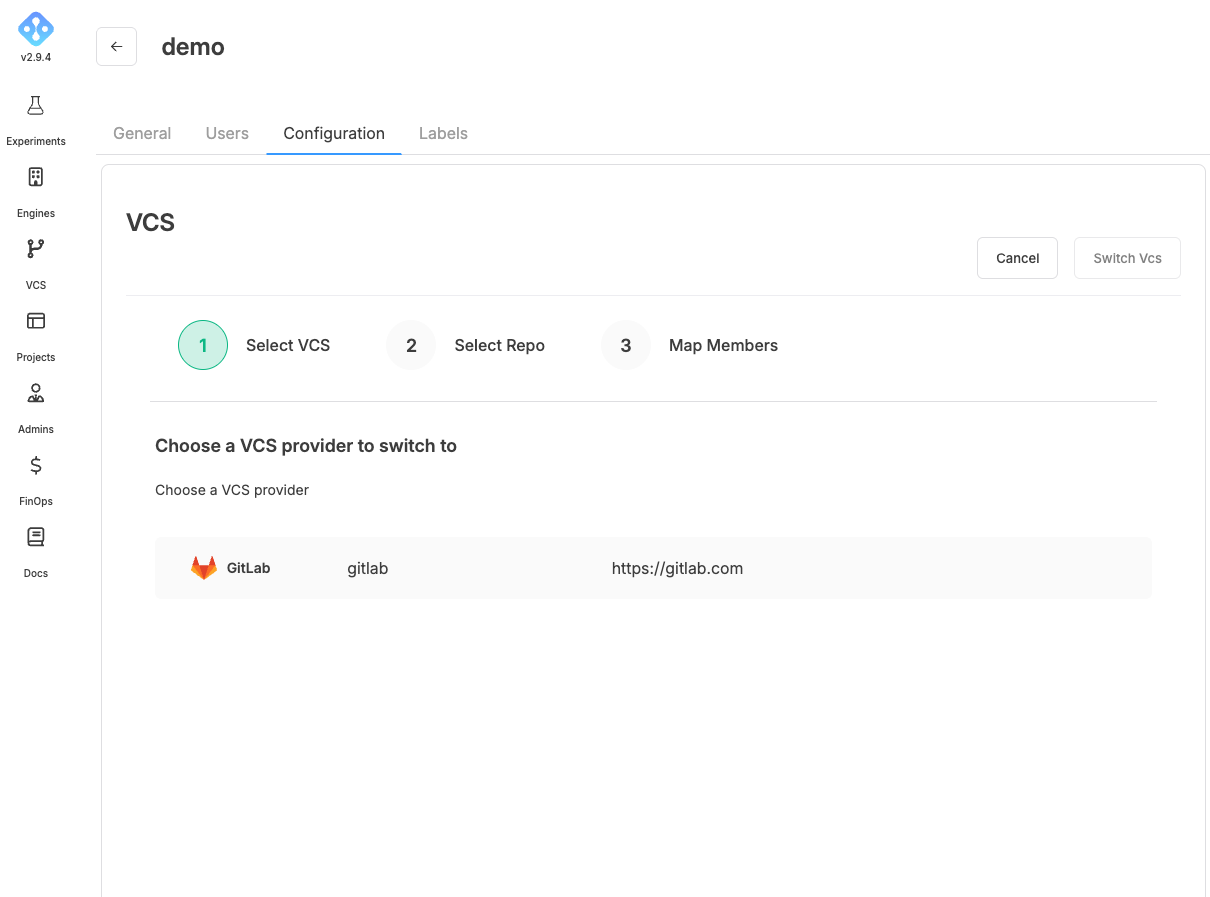Click the GitLab fox logo
1210x897 pixels.
(x=204, y=568)
